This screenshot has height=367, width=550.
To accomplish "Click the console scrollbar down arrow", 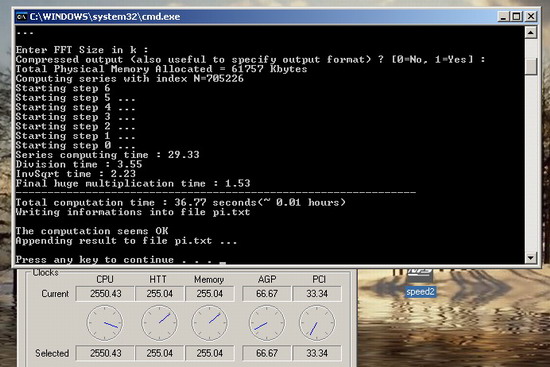I will (x=531, y=258).
